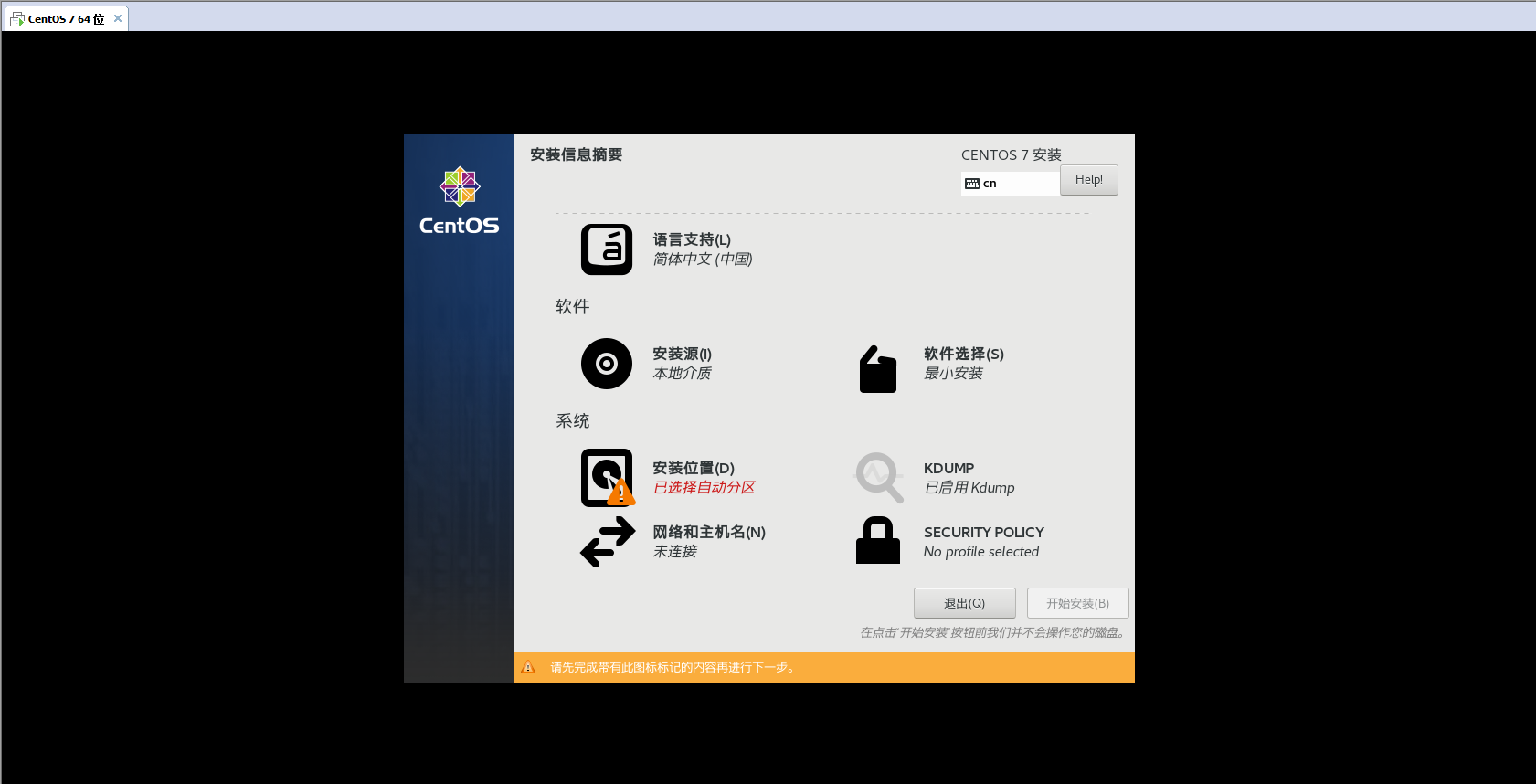1536x784 pixels.
Task: Open 安装源(I) installation source
Action: [x=682, y=354]
